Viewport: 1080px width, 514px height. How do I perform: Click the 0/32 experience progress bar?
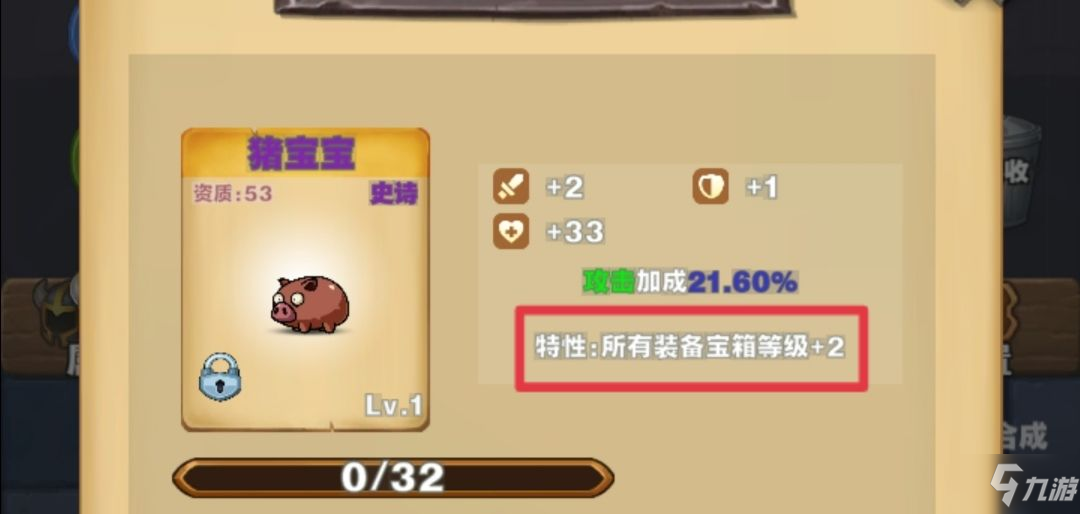pyautogui.click(x=393, y=477)
